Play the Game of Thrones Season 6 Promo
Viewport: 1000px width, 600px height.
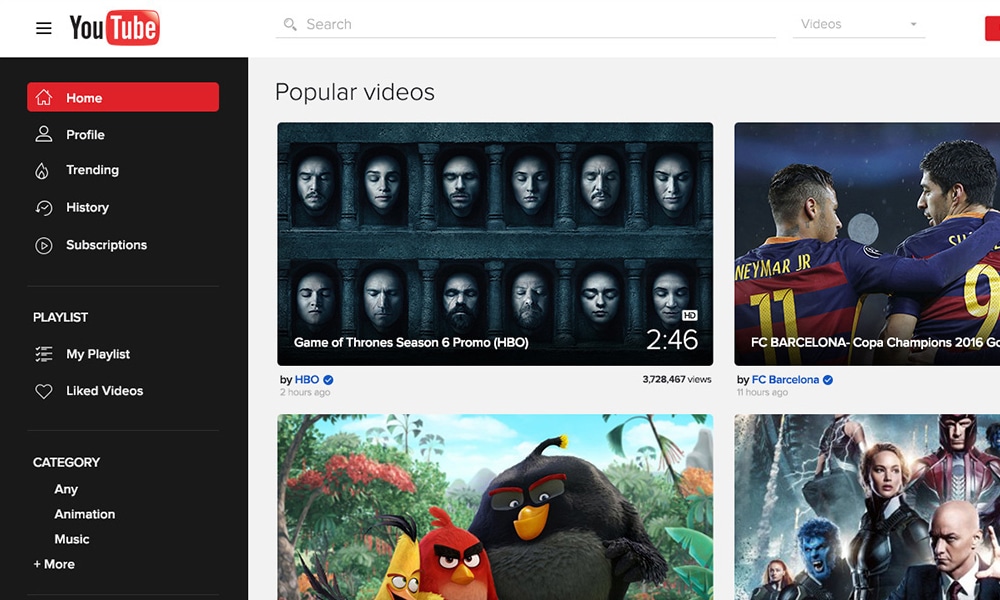(495, 244)
